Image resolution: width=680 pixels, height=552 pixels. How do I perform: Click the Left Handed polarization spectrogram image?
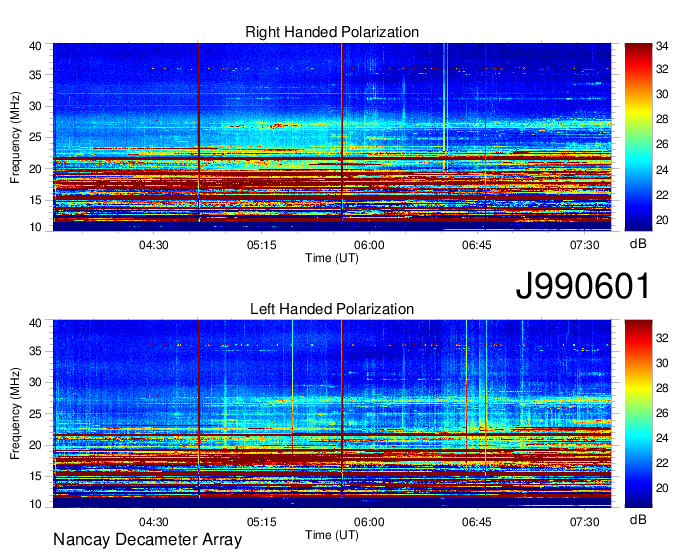332,414
